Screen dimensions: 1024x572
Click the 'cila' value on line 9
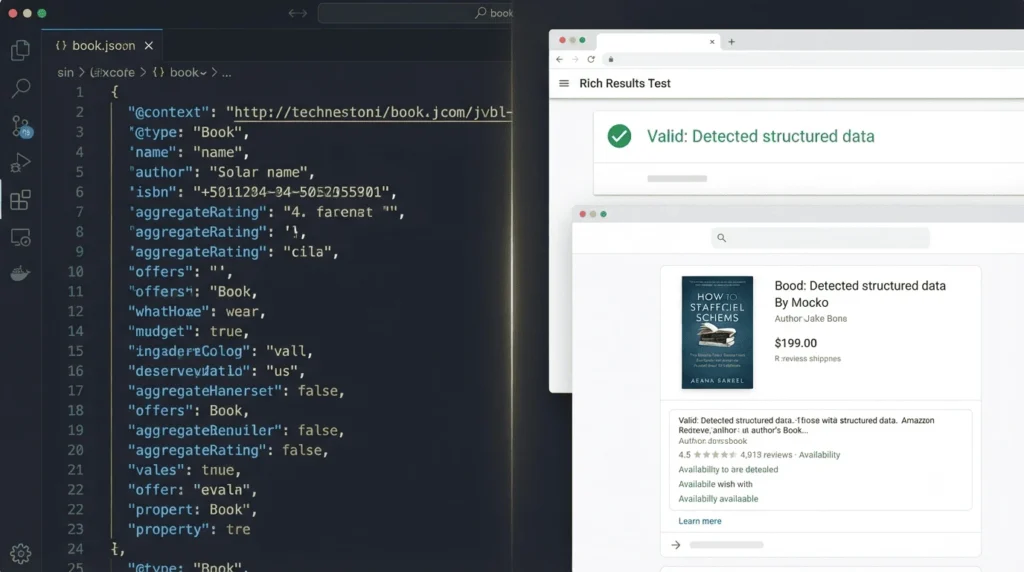(307, 252)
